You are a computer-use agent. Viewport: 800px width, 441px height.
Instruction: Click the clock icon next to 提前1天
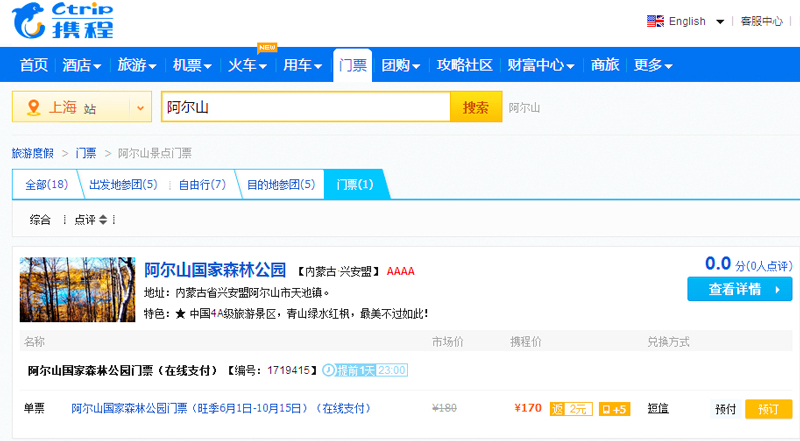[329, 370]
